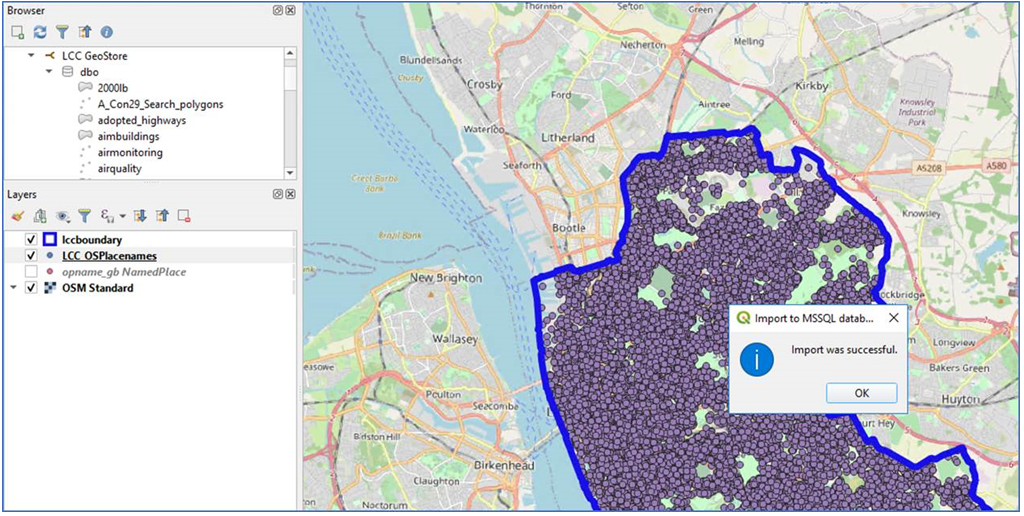Viewport: 1024px width, 516px height.
Task: Select the OSM Standard layer name
Action: [x=97, y=288]
